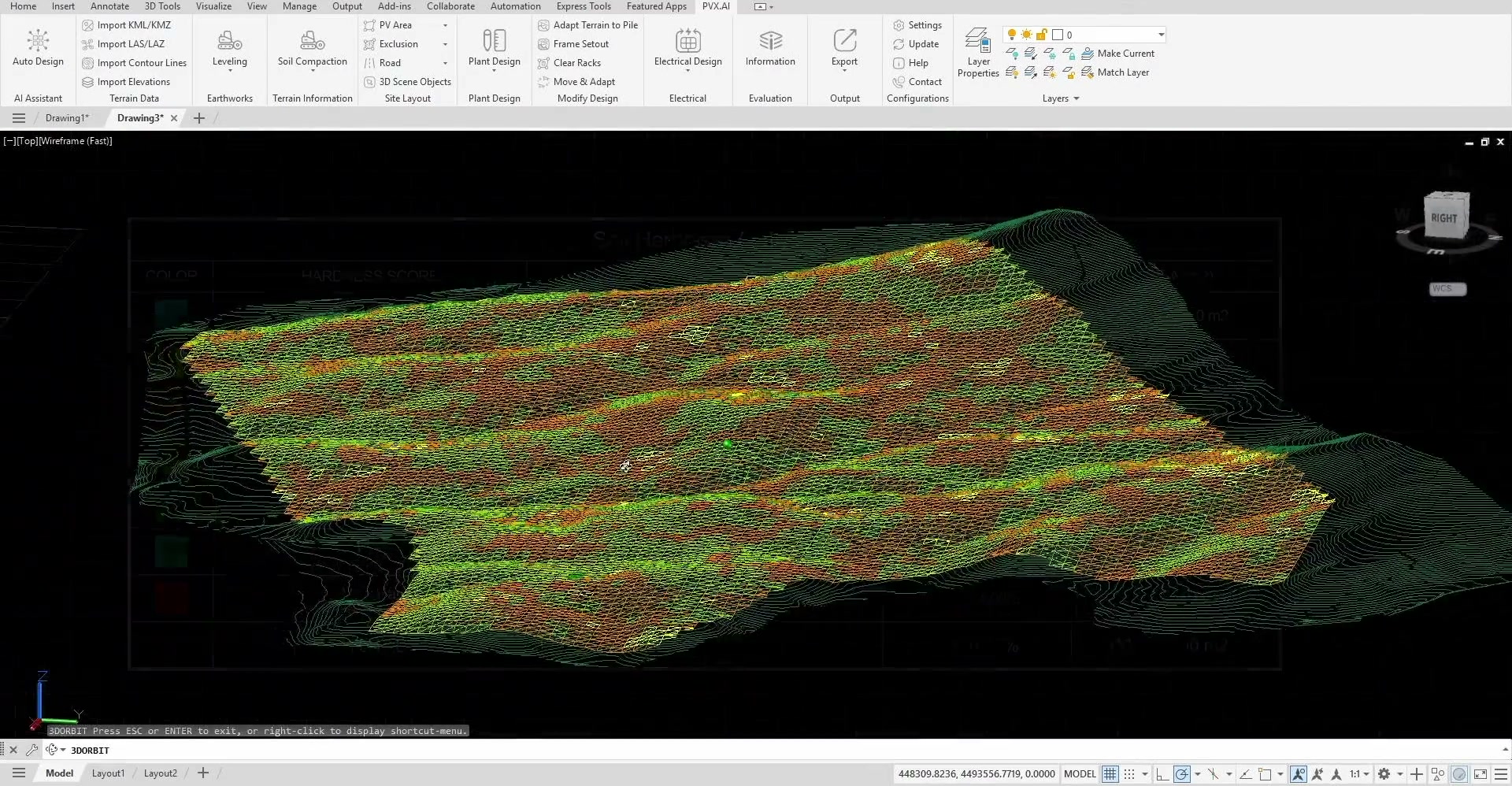Screen dimensions: 1512x786
Task: Open the Electrical Design tool
Action: 687,49
